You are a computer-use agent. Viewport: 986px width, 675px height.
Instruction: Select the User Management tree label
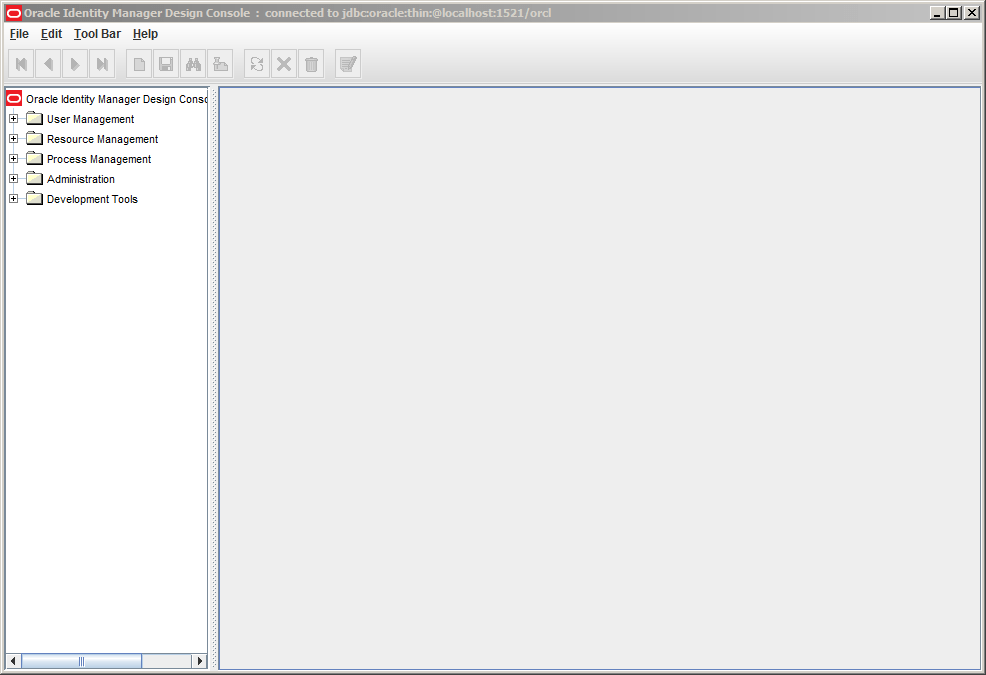click(91, 119)
